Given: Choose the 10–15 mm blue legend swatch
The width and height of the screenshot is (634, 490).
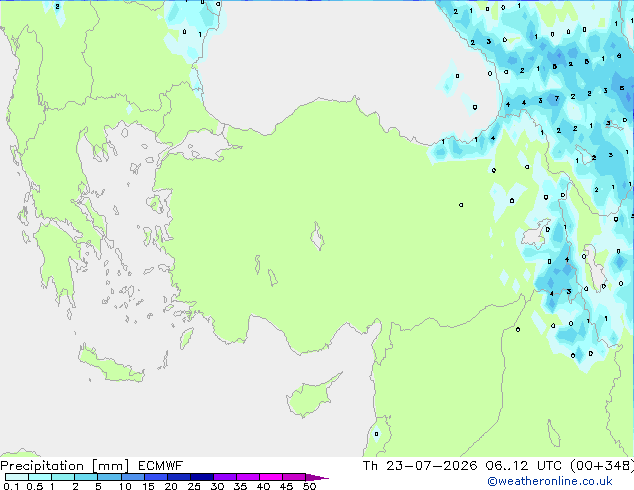Looking at the screenshot, I should 133,477.
